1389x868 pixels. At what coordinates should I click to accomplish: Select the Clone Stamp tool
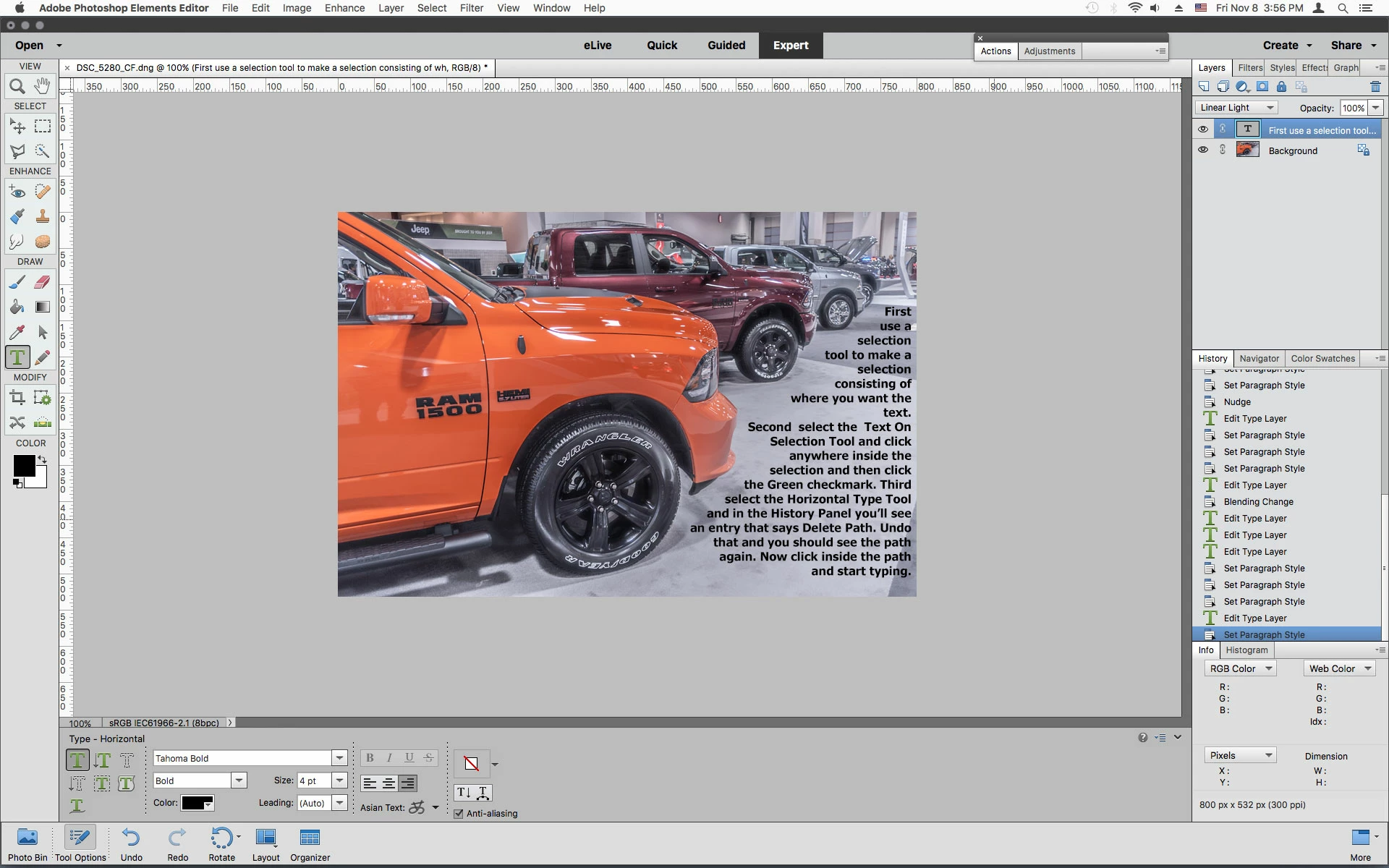[43, 216]
